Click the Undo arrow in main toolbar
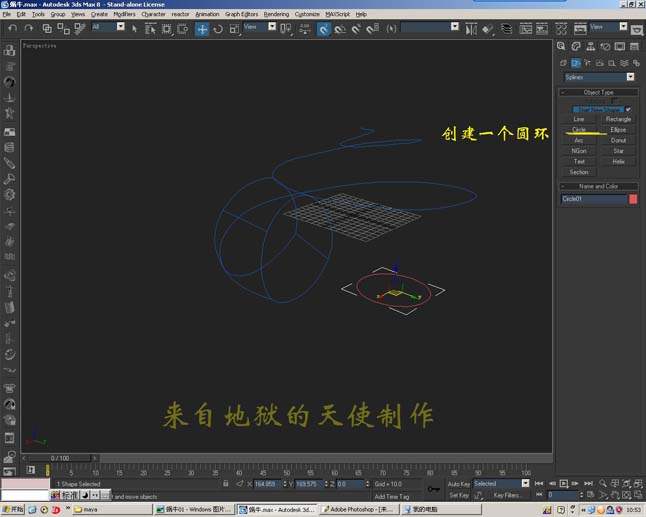 coord(12,28)
